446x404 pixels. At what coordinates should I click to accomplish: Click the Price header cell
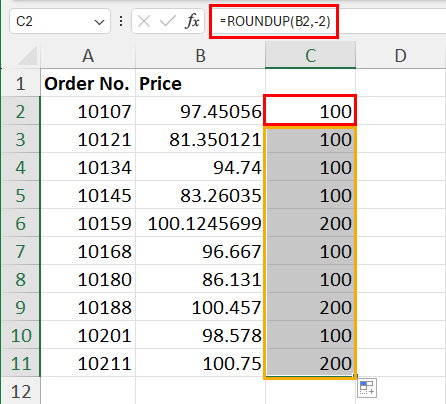(200, 83)
